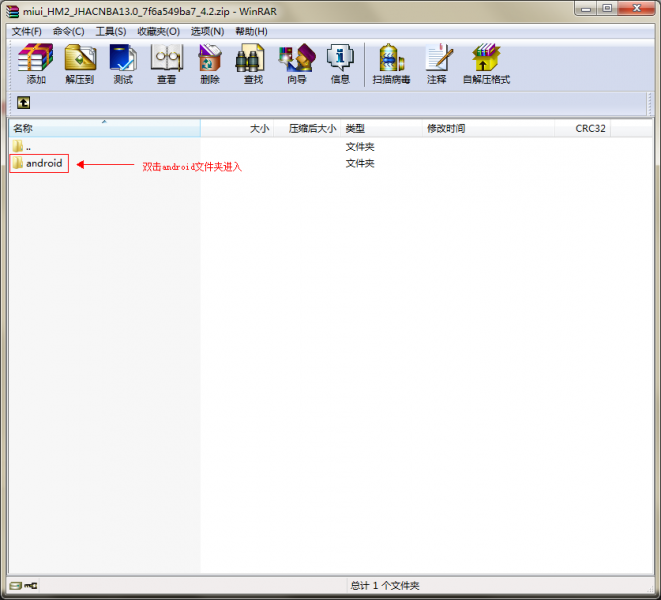The image size is (661, 600).
Task: Open the Options (选项) menu
Action: pyautogui.click(x=207, y=32)
